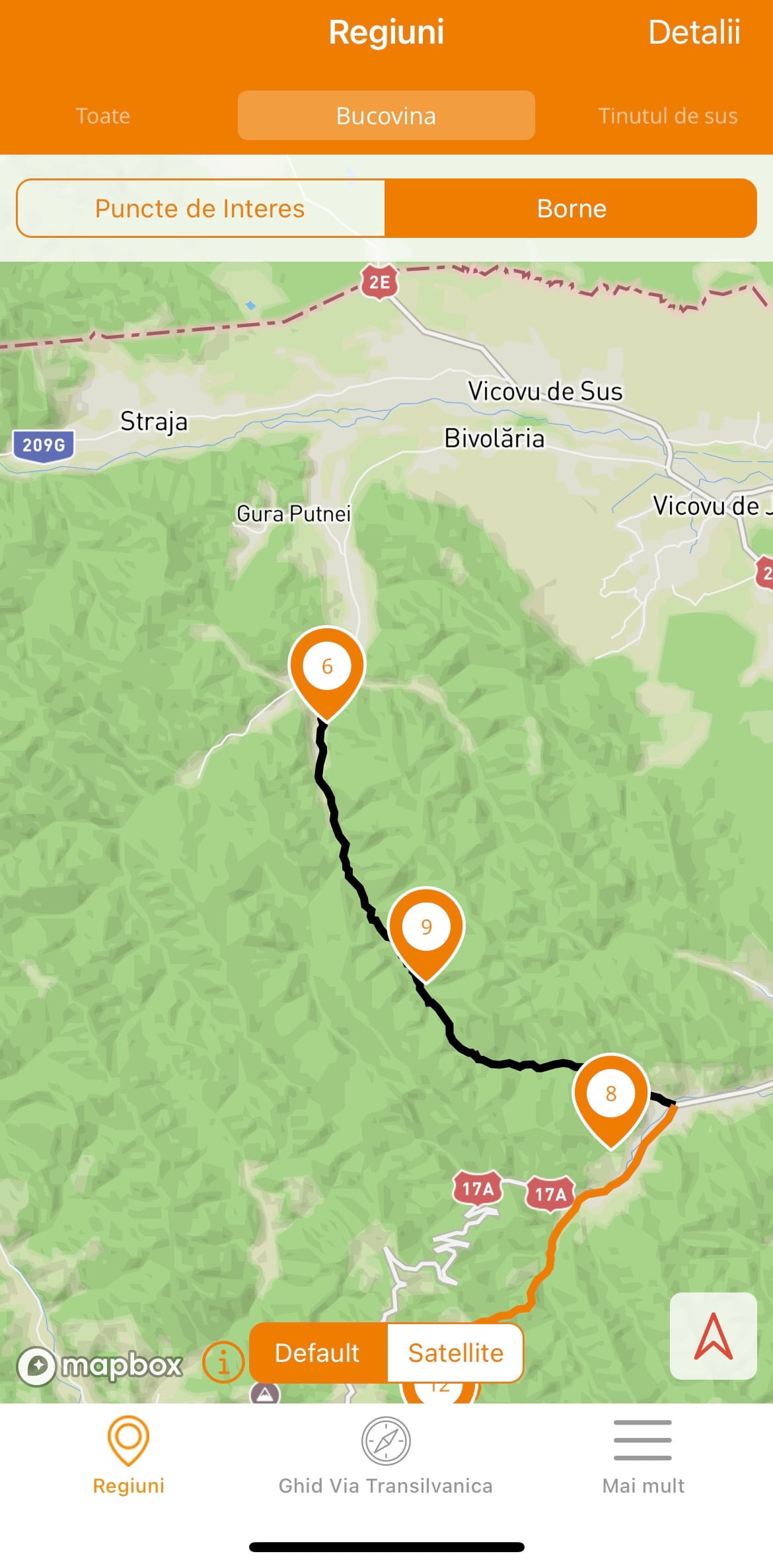Open Detalii in the header
Image resolution: width=773 pixels, height=1568 pixels.
(694, 32)
